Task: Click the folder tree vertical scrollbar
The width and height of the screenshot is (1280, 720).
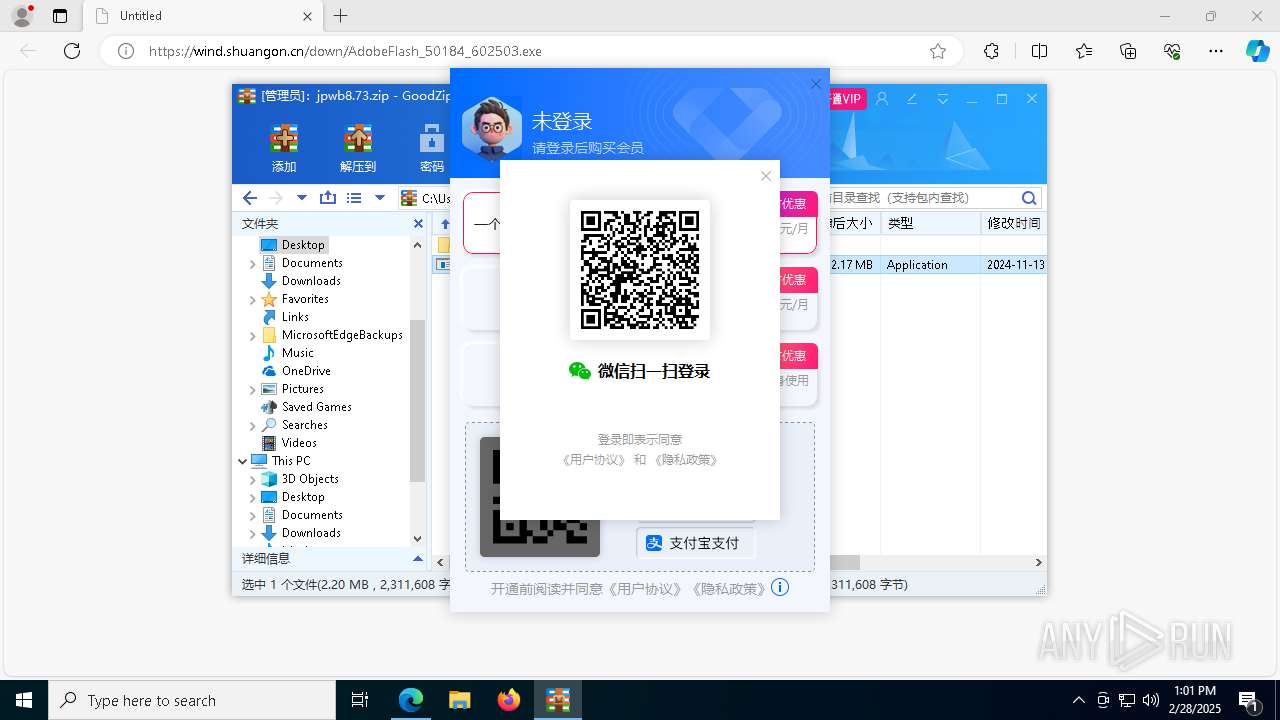Action: pyautogui.click(x=418, y=400)
